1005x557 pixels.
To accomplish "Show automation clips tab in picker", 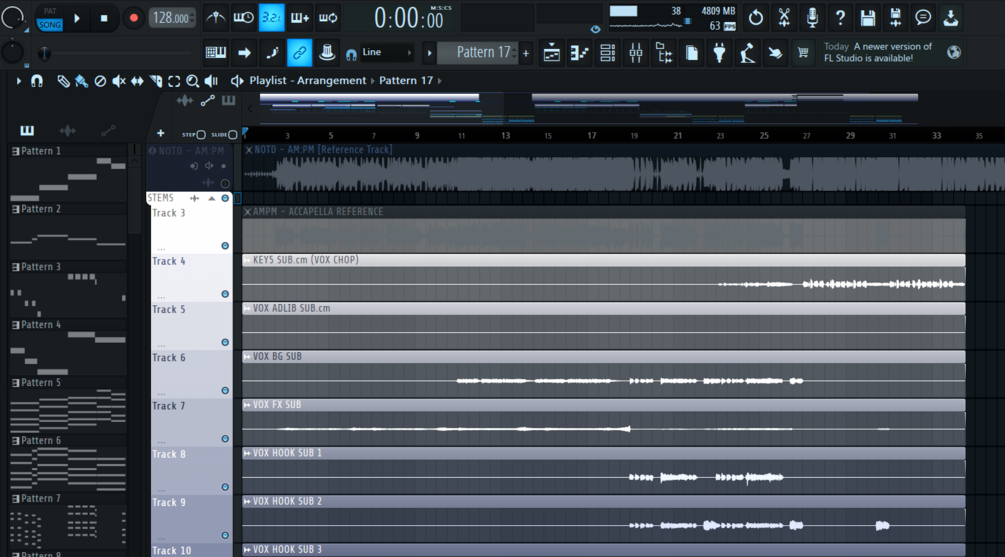I will point(108,131).
